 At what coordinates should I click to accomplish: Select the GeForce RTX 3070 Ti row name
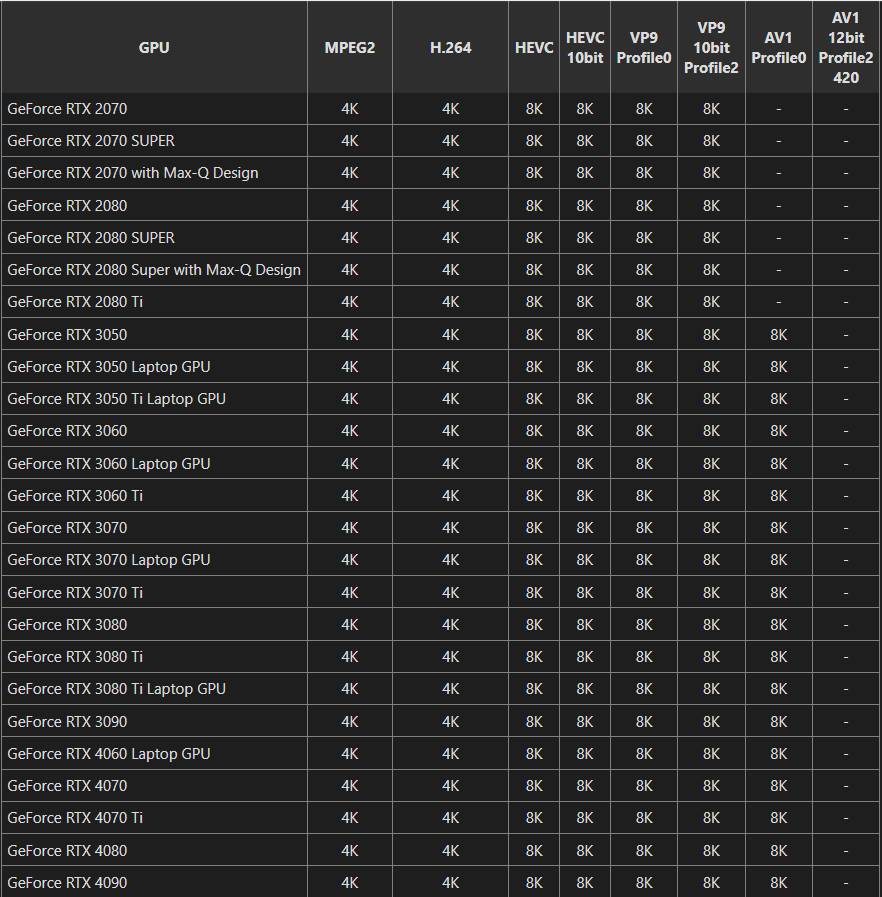click(x=75, y=592)
